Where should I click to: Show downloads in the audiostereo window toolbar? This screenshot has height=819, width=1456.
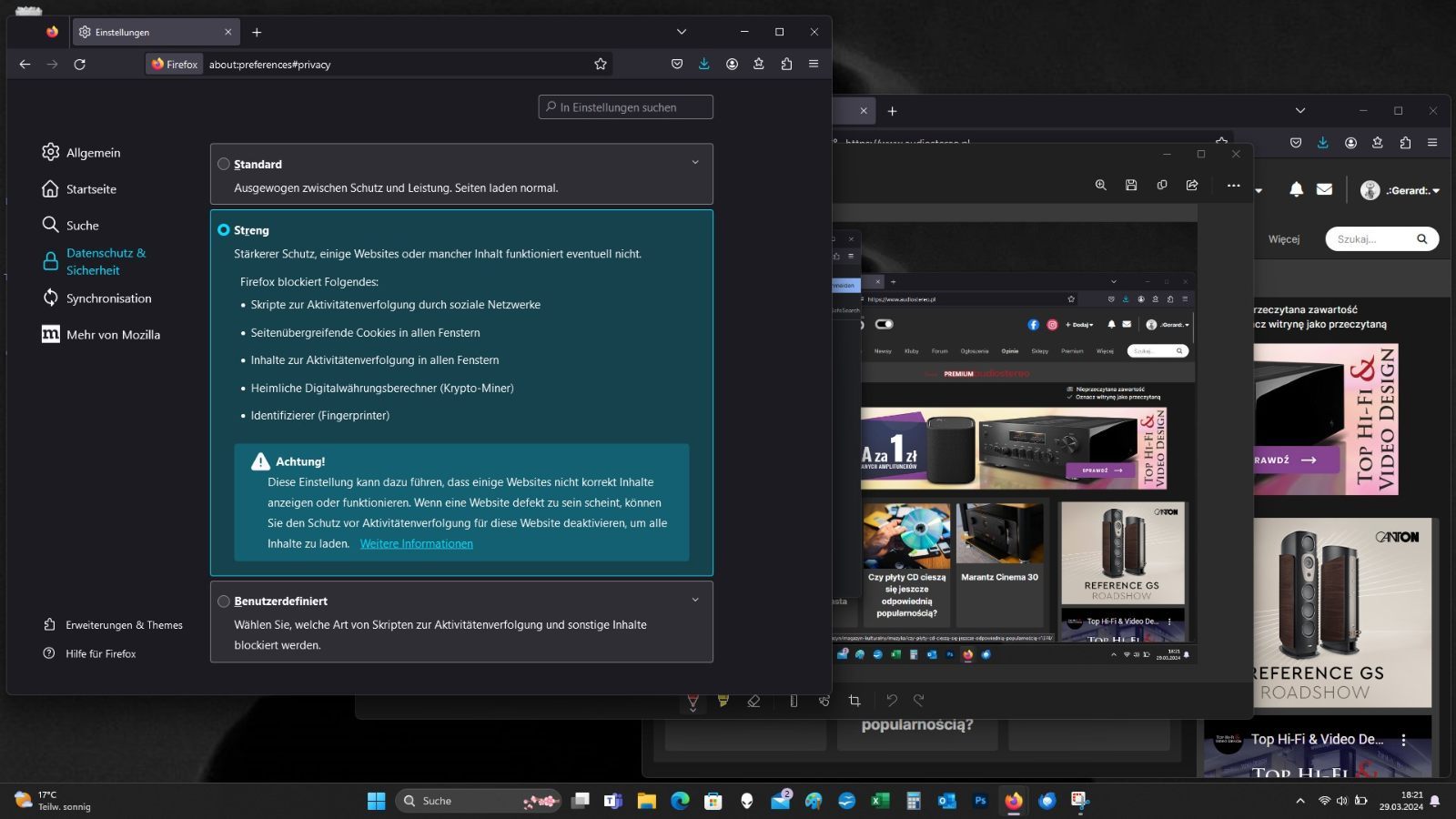click(1323, 143)
